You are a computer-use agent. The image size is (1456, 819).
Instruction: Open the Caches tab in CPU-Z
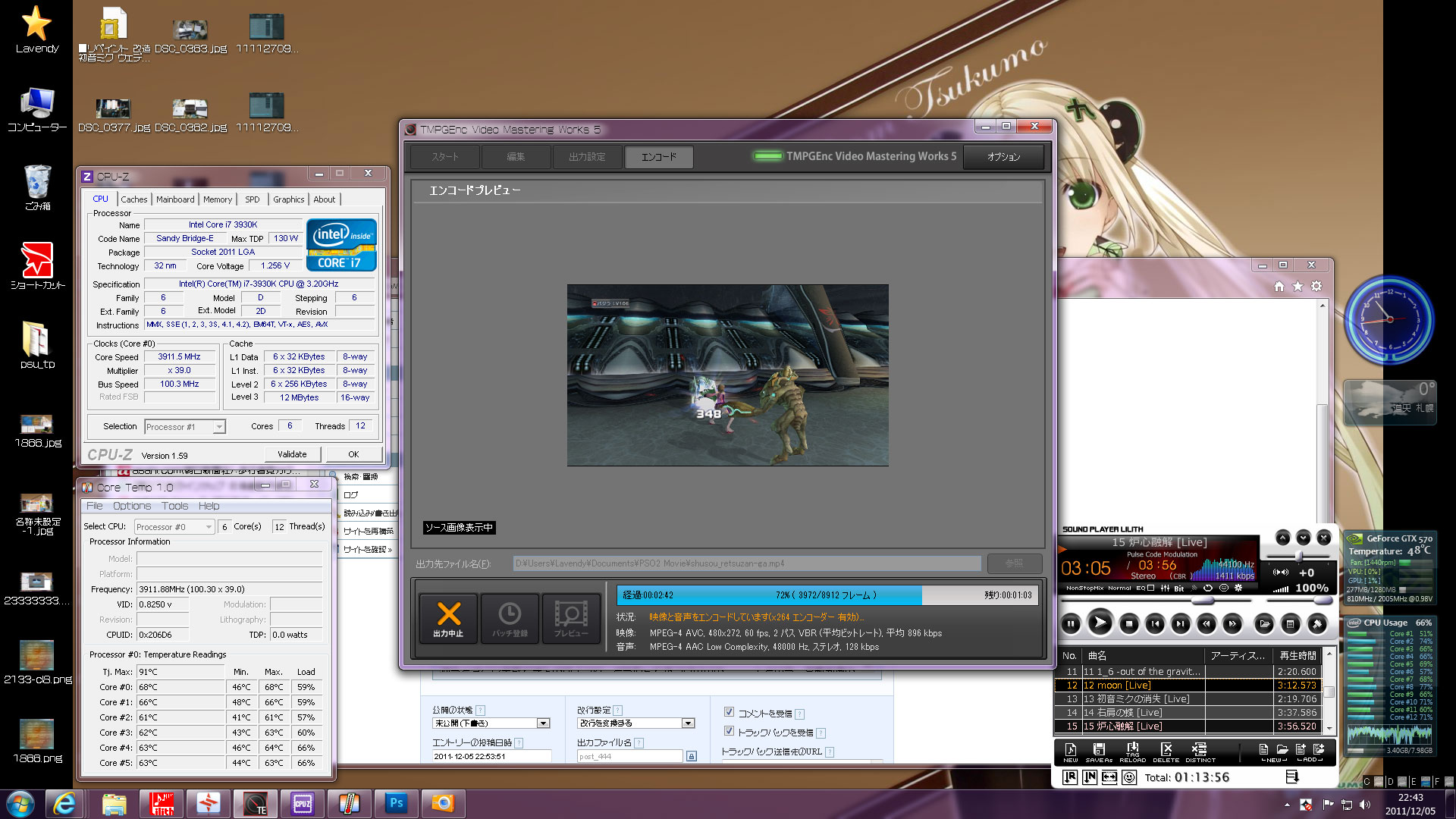coord(134,199)
